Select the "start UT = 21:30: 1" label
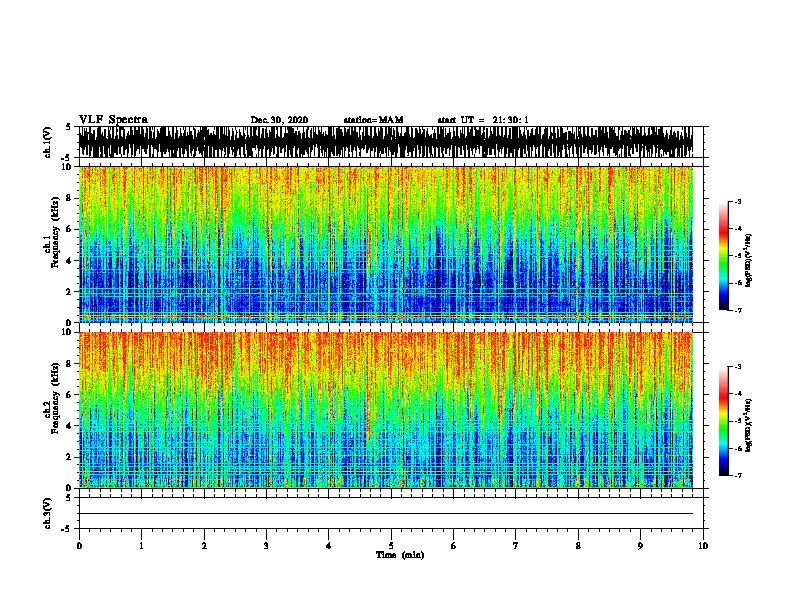This screenshot has height=612, width=792. (x=483, y=120)
